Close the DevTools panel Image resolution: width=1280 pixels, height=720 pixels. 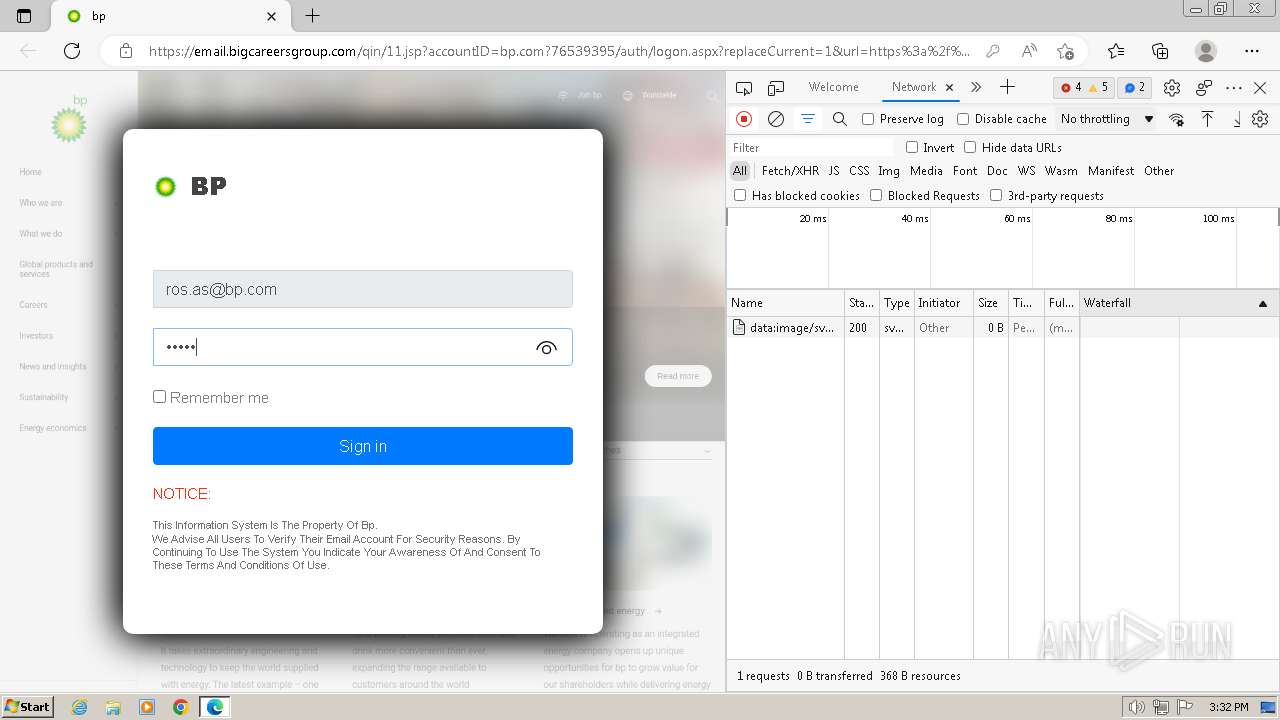tap(1260, 88)
